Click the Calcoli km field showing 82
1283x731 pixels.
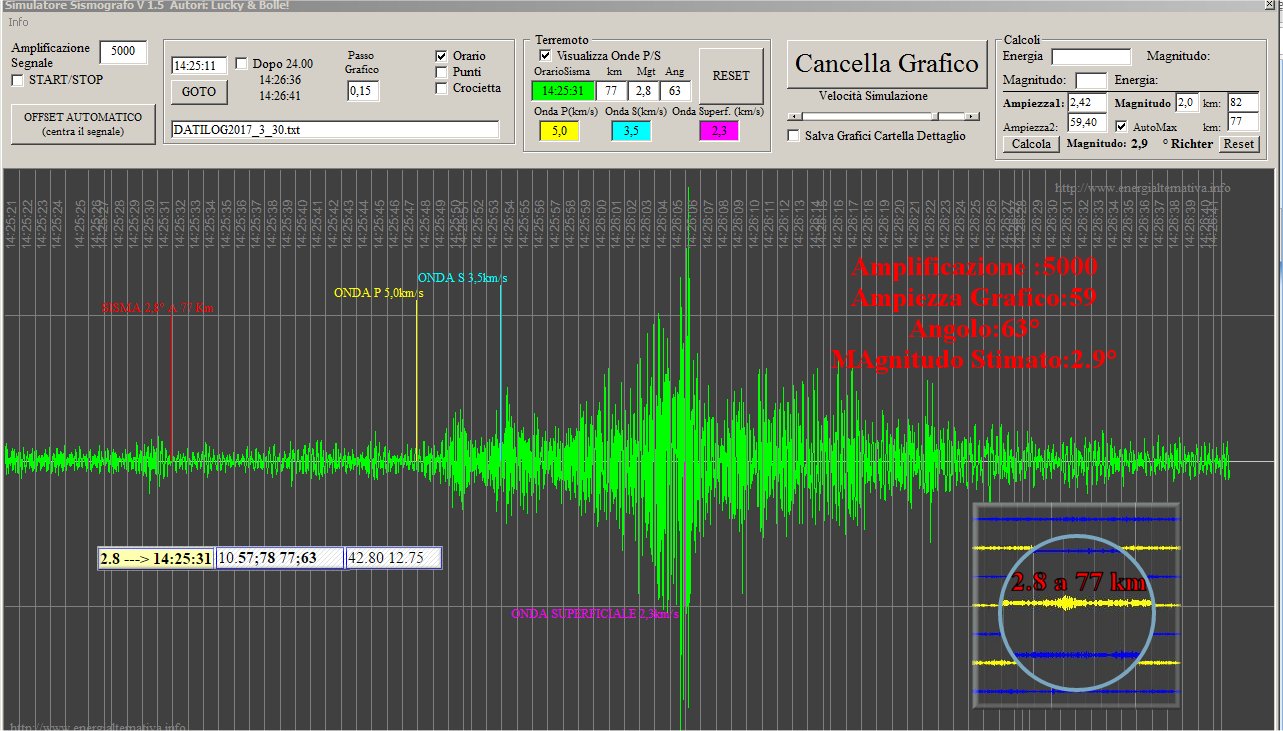[1243, 103]
